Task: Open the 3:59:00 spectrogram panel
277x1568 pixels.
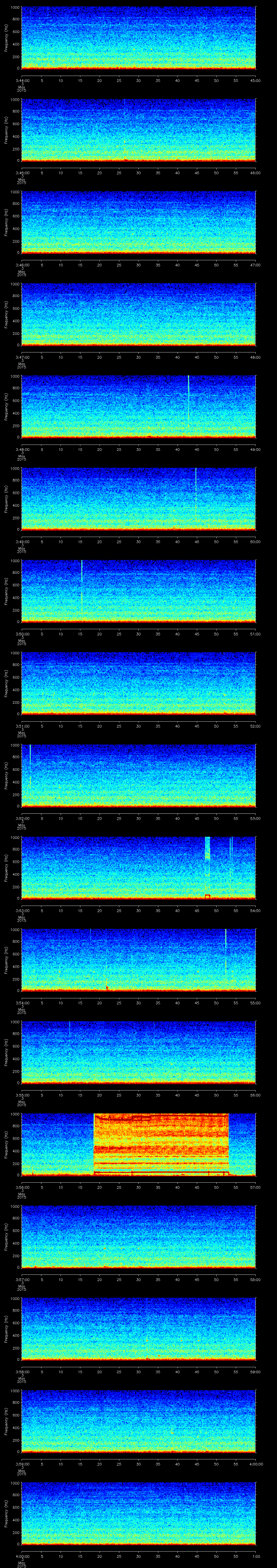Action: [x=138, y=1421]
